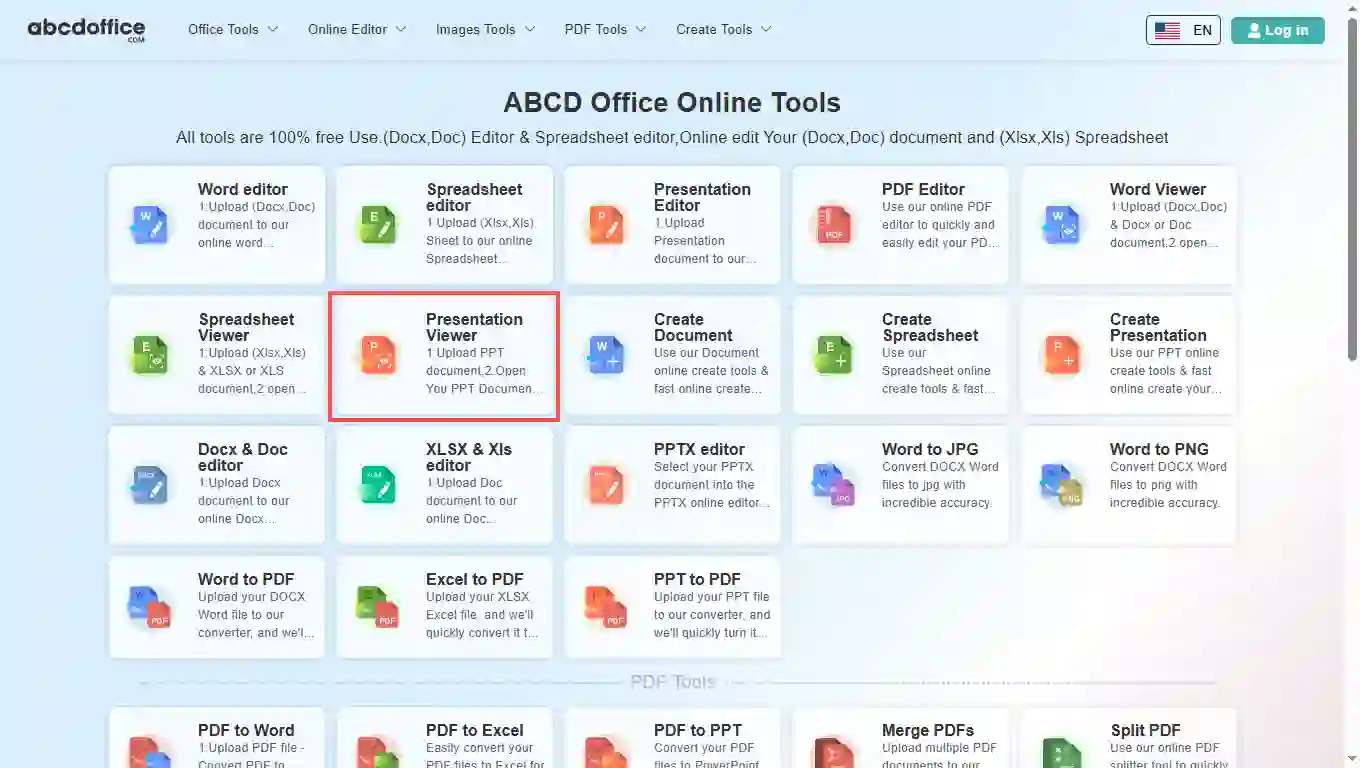Click the Presentation Viewer orange icon
The height and width of the screenshot is (768, 1360).
(x=378, y=355)
